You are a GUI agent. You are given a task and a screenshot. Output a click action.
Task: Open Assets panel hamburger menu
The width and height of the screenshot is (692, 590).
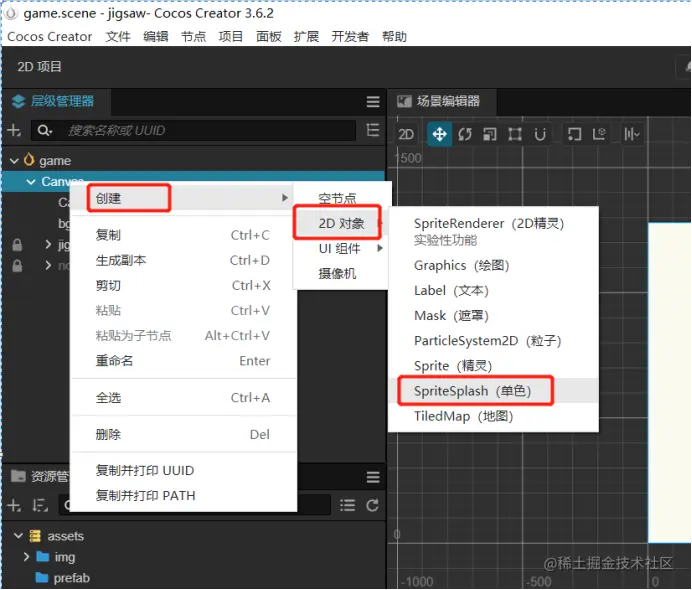[x=373, y=477]
